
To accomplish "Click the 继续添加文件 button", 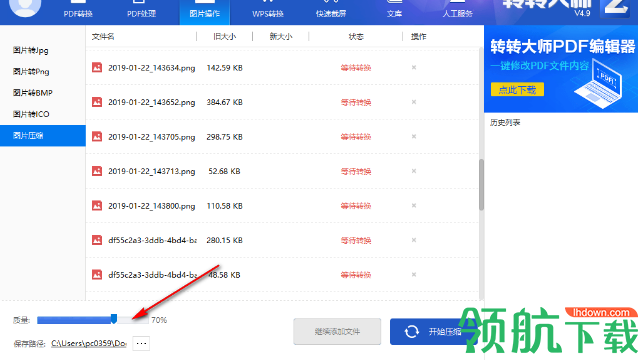I will [x=337, y=332].
